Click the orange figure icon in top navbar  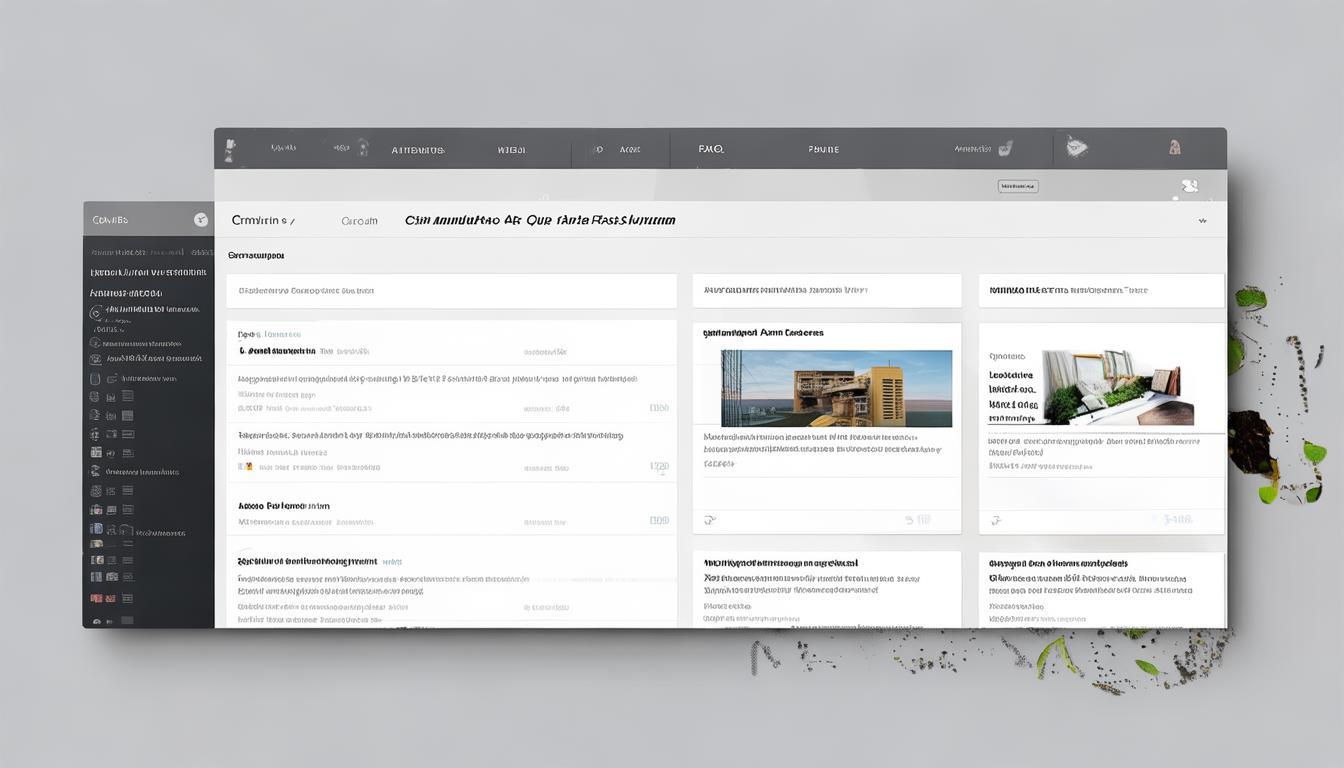tap(1175, 148)
